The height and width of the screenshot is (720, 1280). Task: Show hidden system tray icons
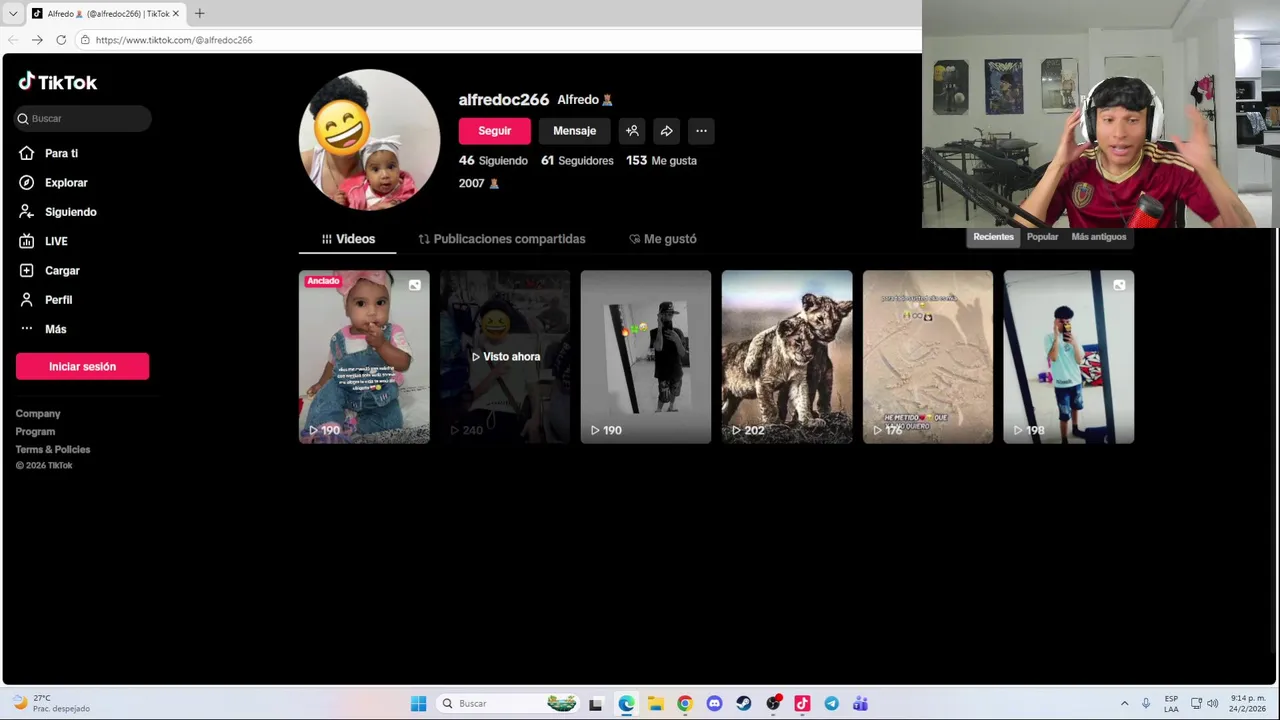coord(1124,704)
